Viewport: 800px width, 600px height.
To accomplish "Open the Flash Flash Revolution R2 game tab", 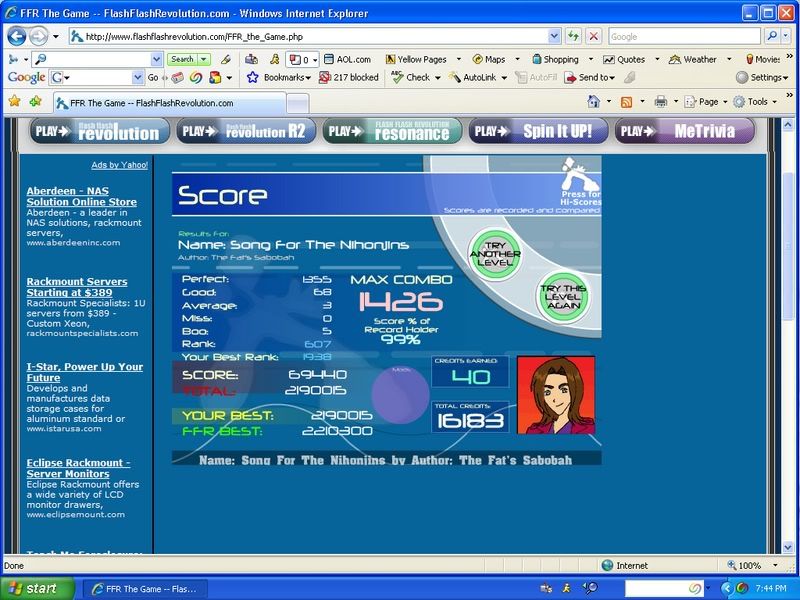I will (246, 131).
